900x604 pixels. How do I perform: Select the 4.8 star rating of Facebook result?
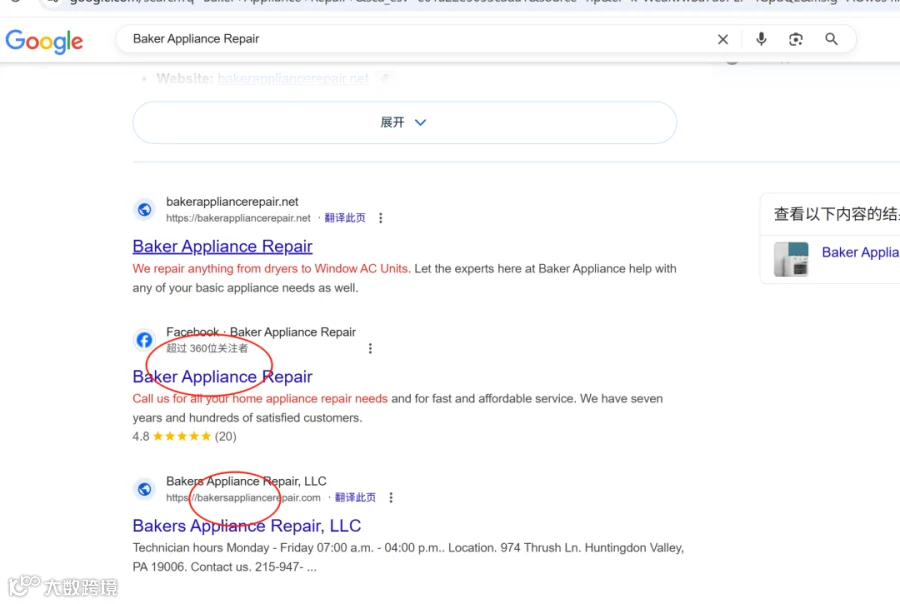184,437
